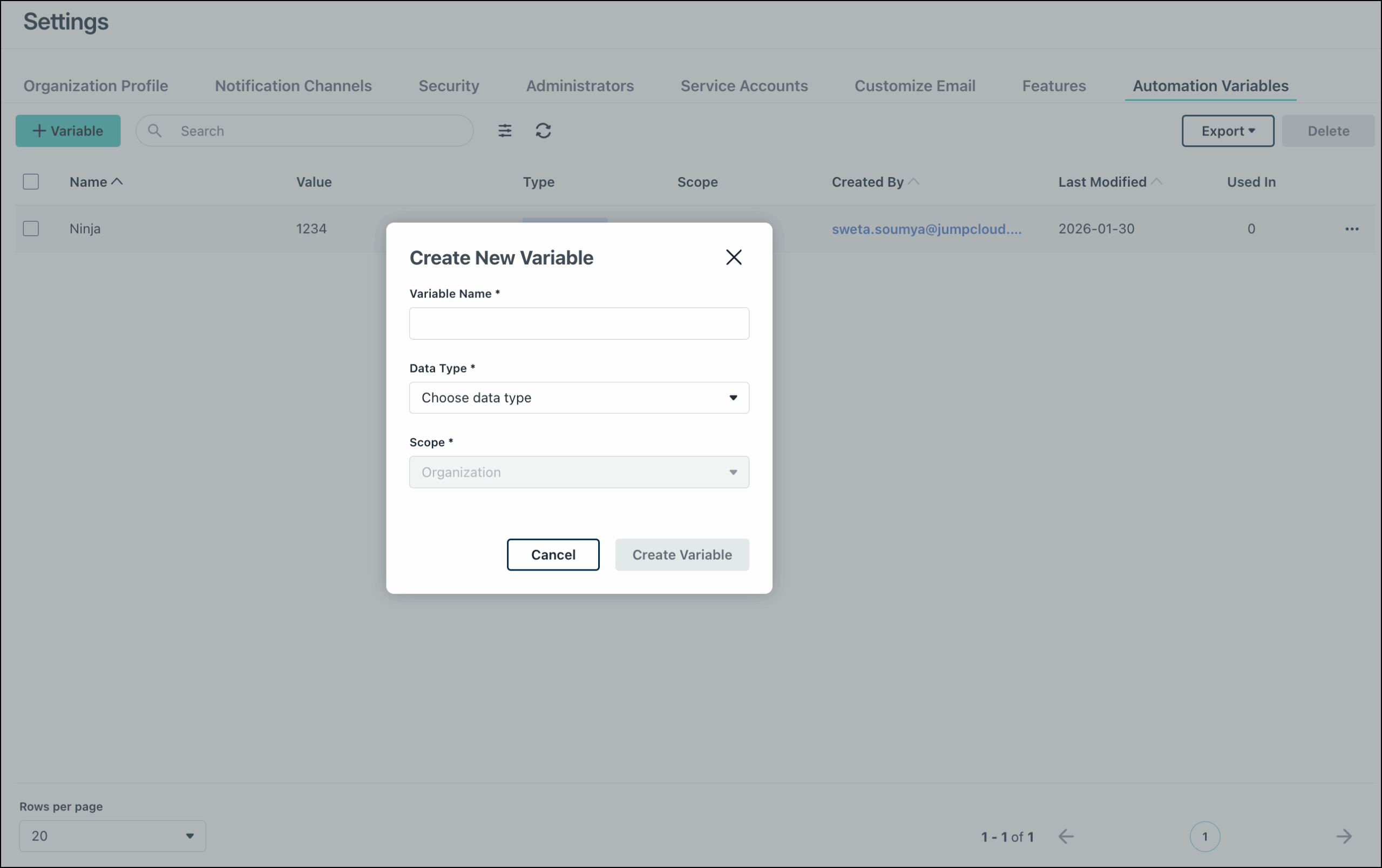Image resolution: width=1382 pixels, height=868 pixels.
Task: Sort by Last Modified column arrow
Action: (x=1156, y=182)
